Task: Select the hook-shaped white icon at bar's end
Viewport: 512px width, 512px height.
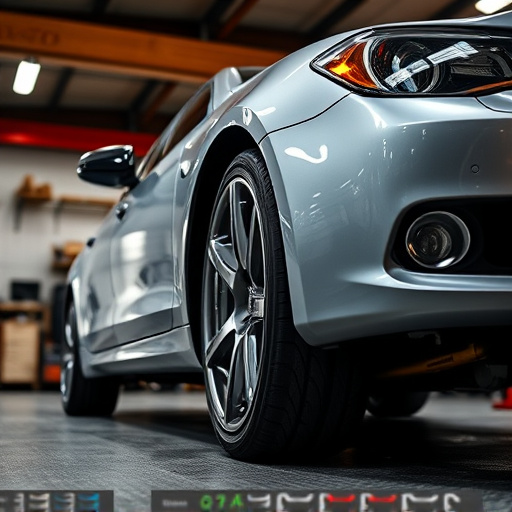Action: [x=453, y=502]
